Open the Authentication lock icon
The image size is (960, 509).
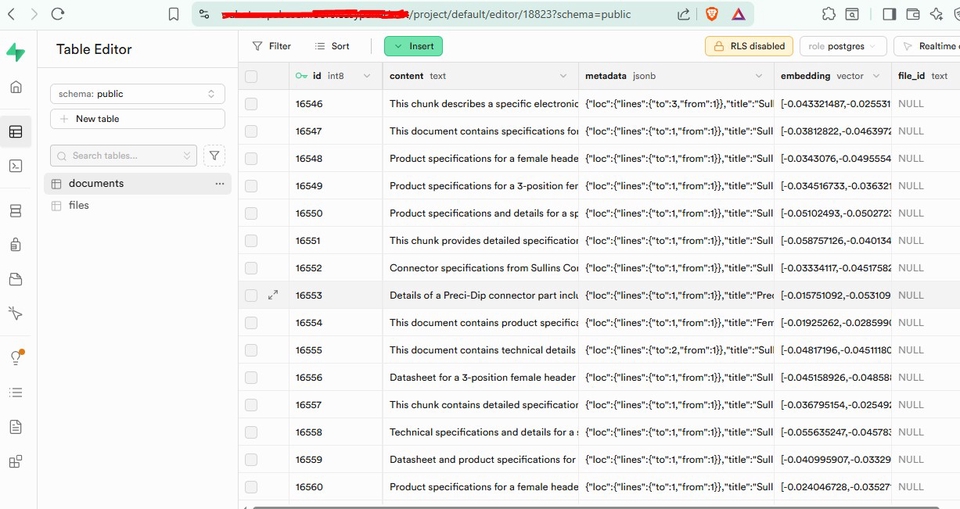coord(16,245)
